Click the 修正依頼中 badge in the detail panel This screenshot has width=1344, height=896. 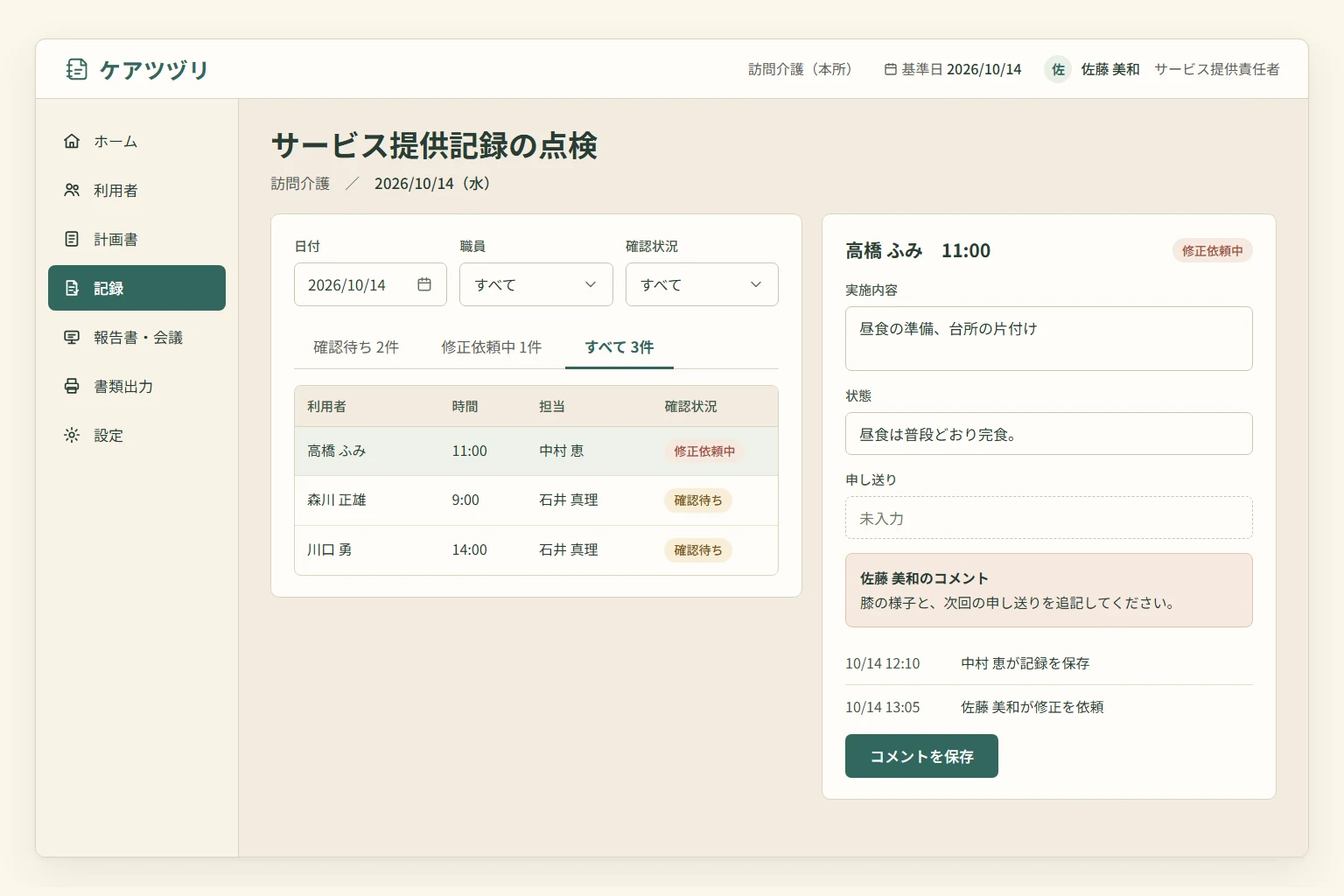(x=1213, y=251)
